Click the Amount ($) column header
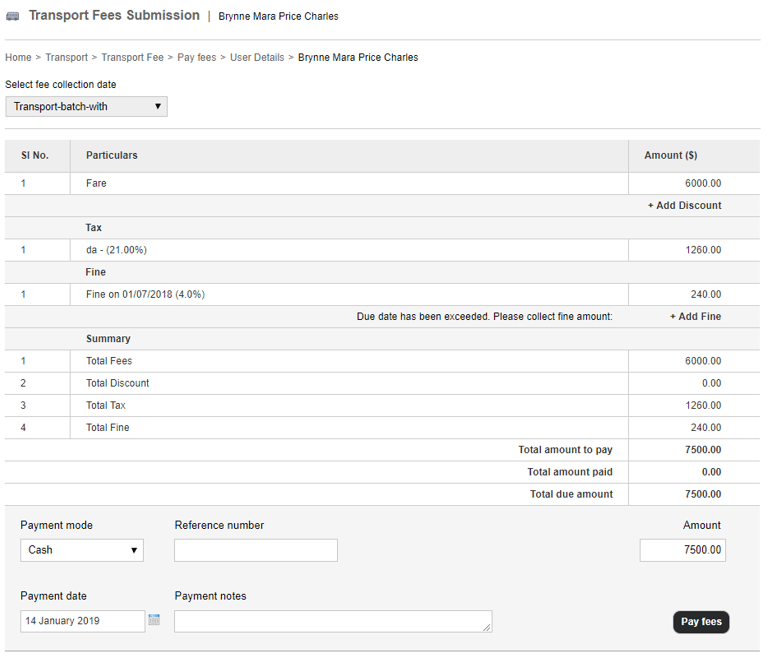 (671, 155)
